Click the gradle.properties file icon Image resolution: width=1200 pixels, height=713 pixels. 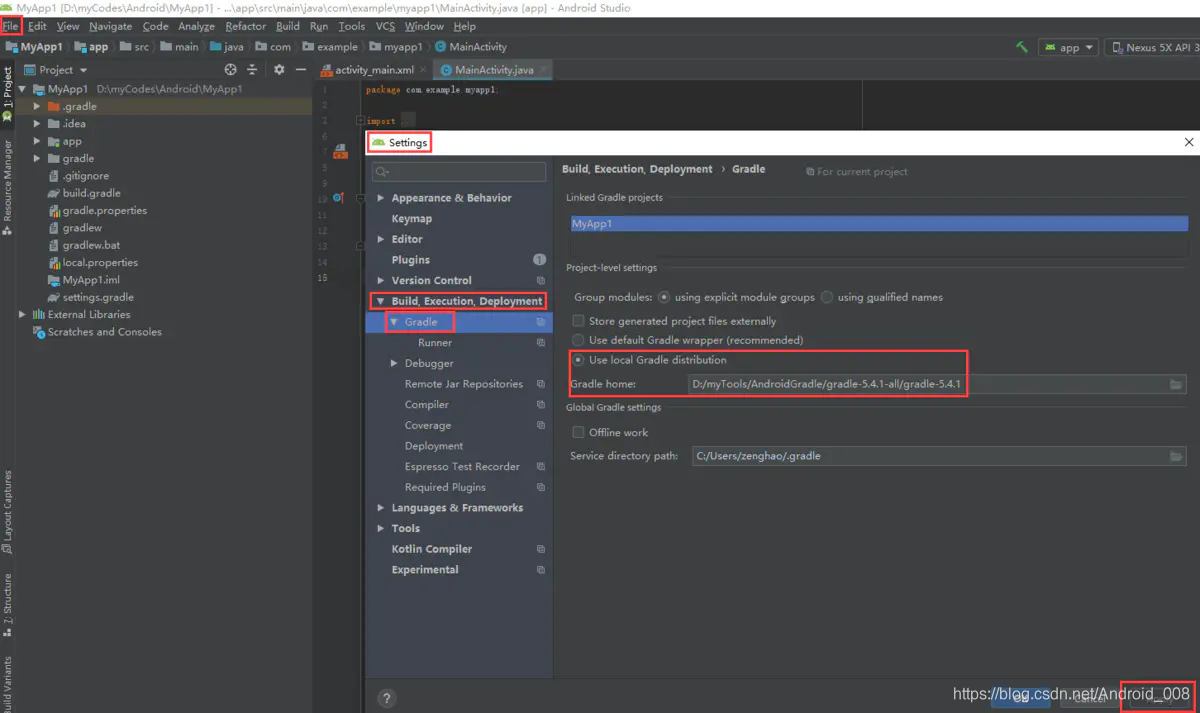click(x=54, y=211)
